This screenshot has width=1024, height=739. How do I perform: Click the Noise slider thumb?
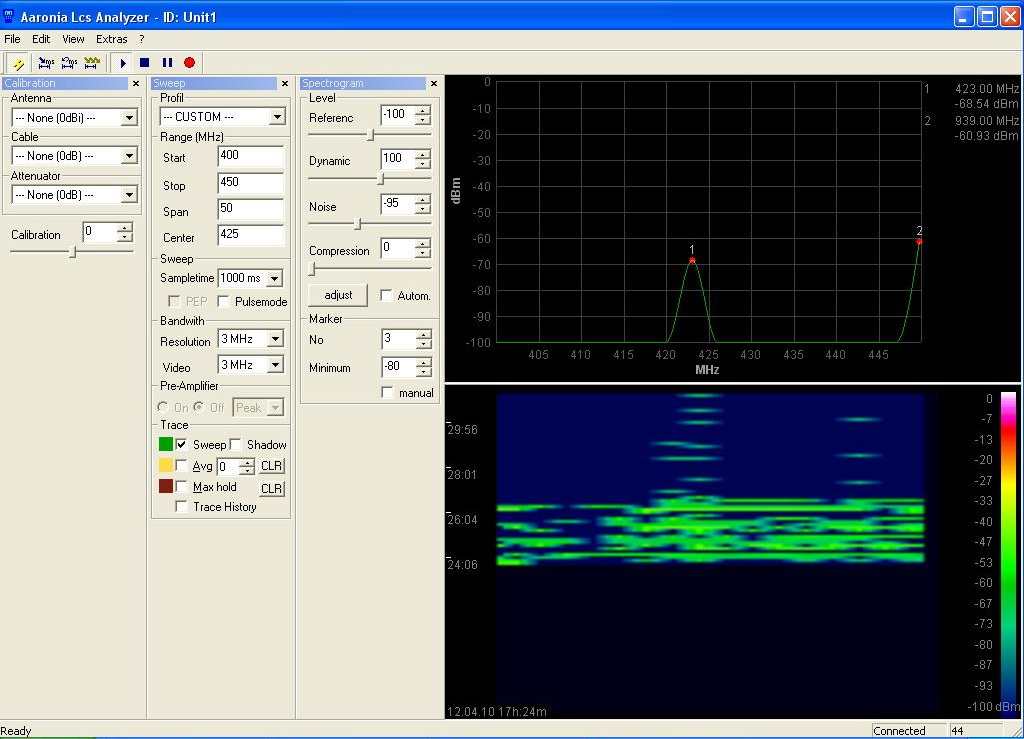(357, 224)
